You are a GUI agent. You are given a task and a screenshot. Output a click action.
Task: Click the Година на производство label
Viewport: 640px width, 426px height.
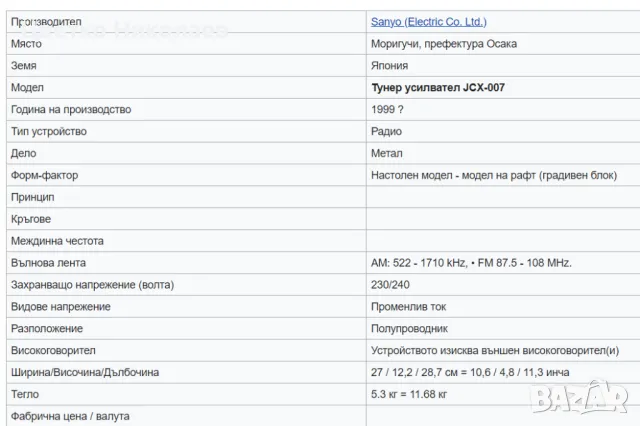[x=70, y=109]
